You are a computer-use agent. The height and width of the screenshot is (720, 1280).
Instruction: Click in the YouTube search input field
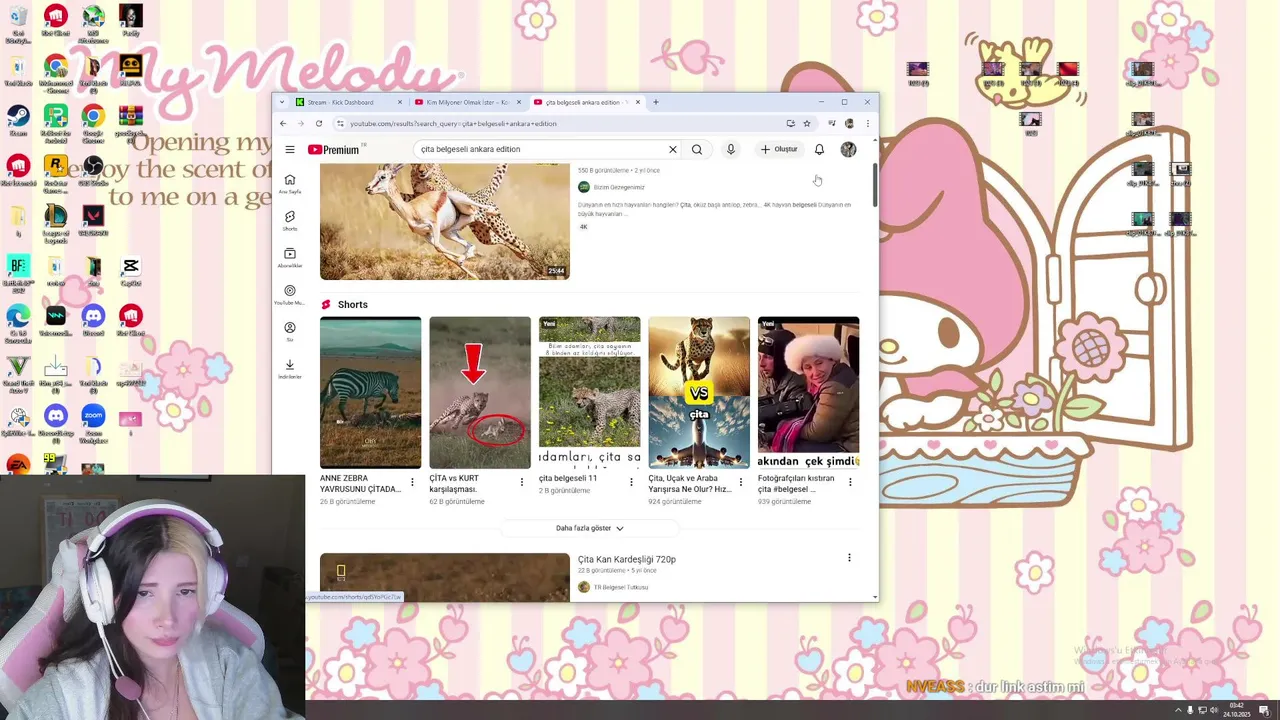point(540,149)
